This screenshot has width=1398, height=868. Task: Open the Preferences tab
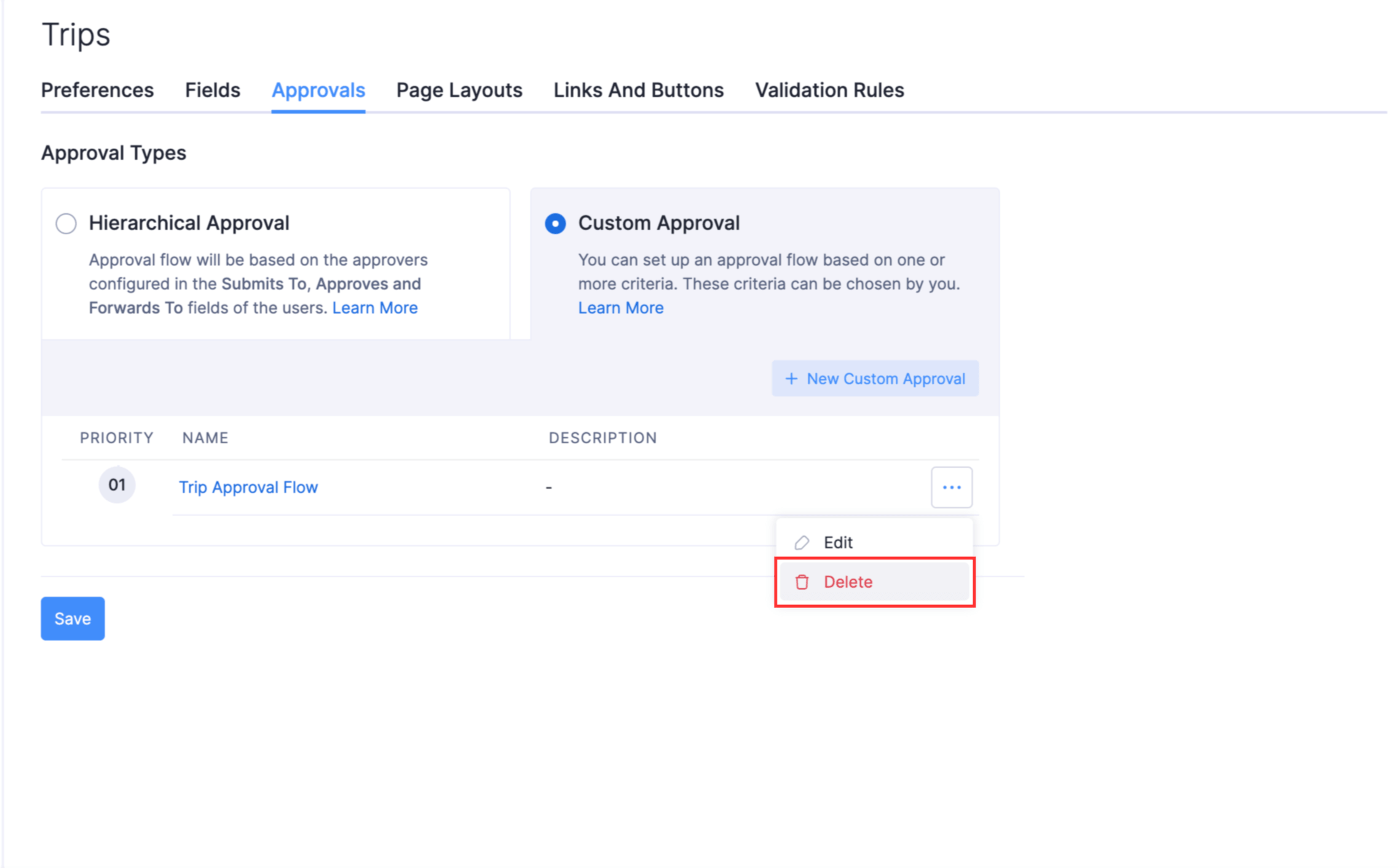[97, 90]
